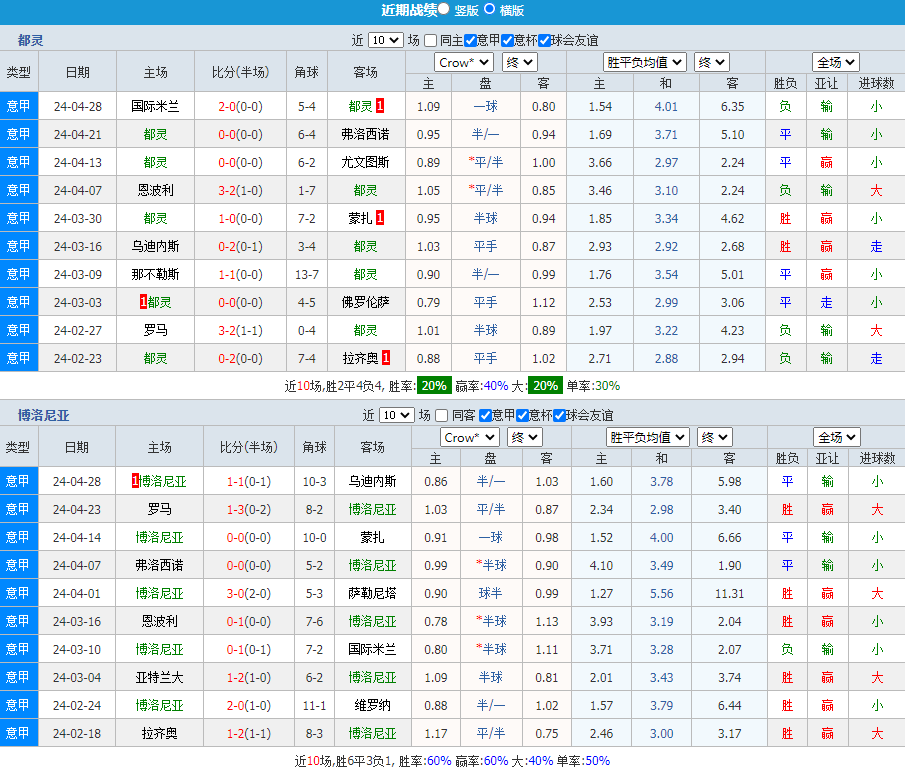This screenshot has height=773, width=905.
Task: Open Crow* odds company dropdown in 博洛尼亚 table
Action: (469, 437)
